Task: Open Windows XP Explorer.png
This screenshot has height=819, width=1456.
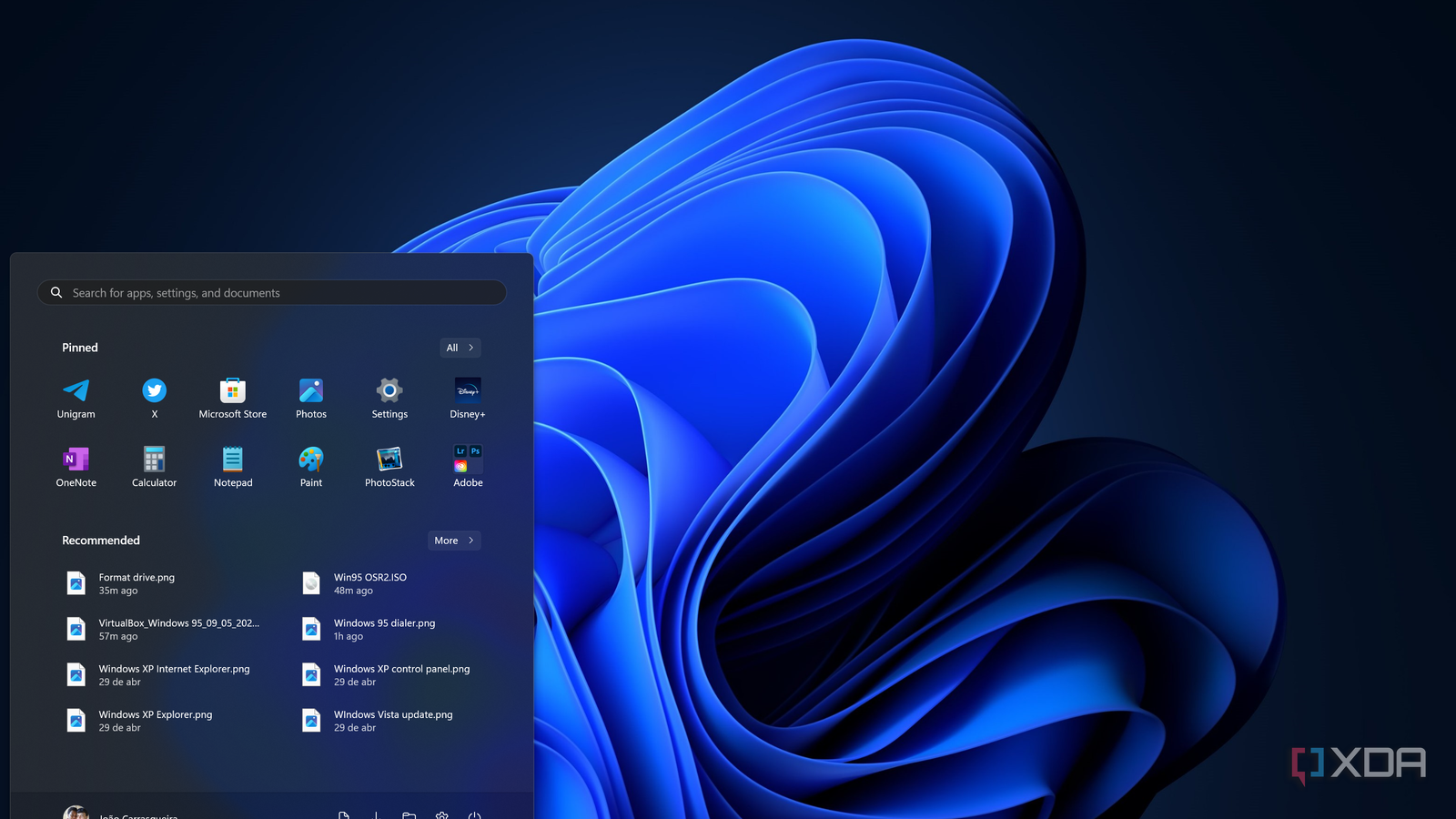Action: point(157,720)
